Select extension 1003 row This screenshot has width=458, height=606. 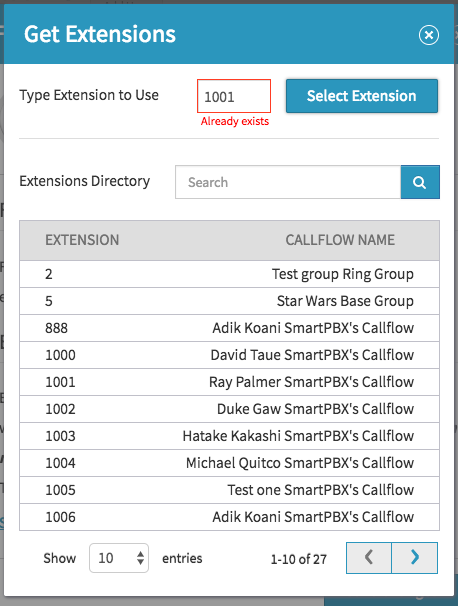pos(230,436)
